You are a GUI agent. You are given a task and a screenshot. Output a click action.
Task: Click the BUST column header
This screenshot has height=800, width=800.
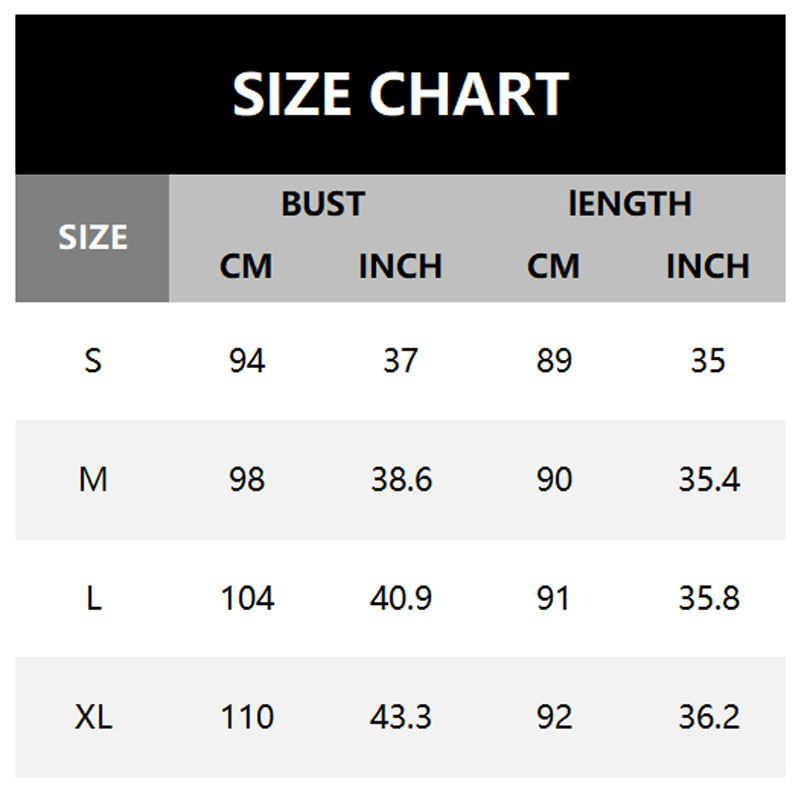[322, 204]
